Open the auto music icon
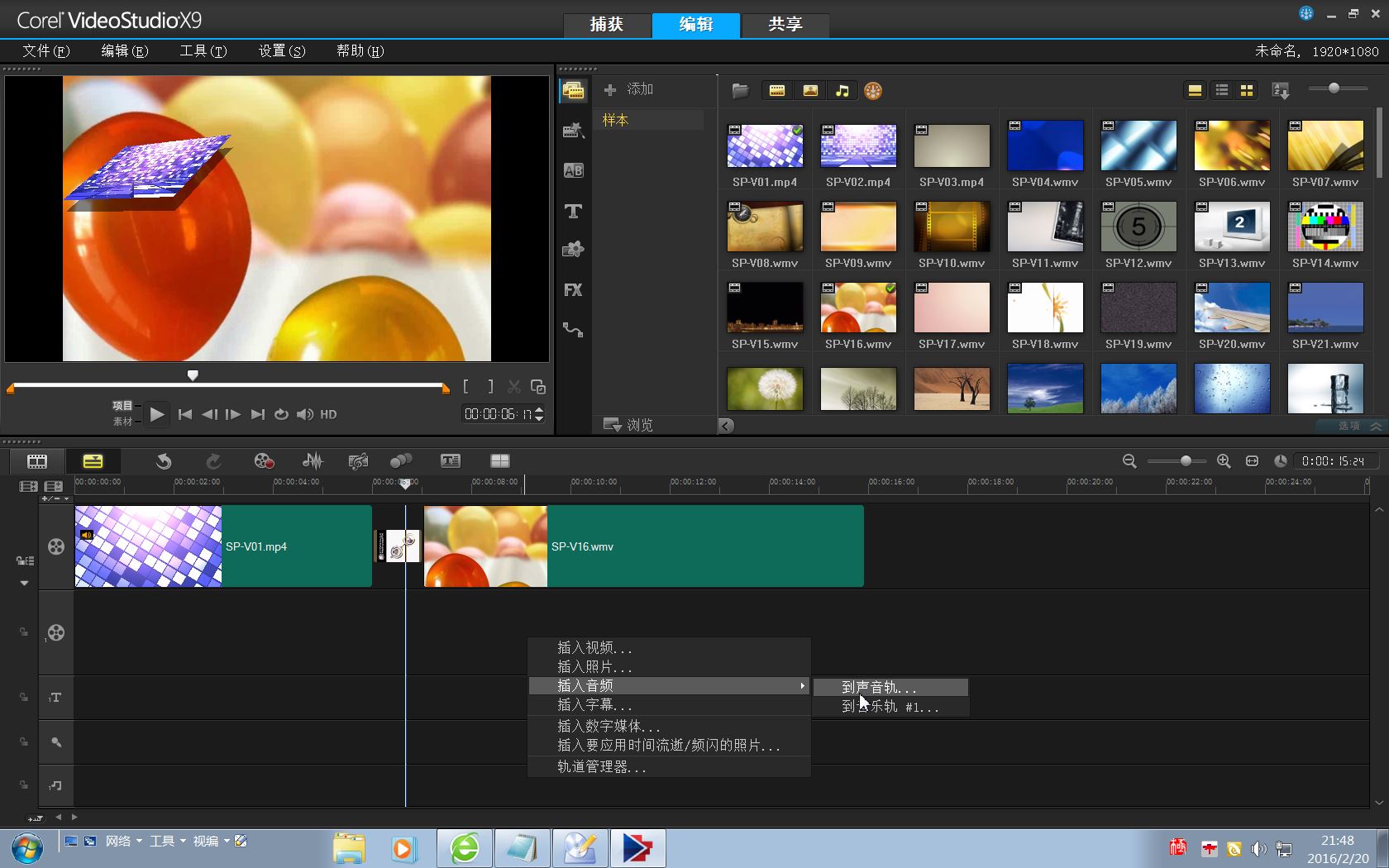The width and height of the screenshot is (1389, 868). (x=358, y=461)
